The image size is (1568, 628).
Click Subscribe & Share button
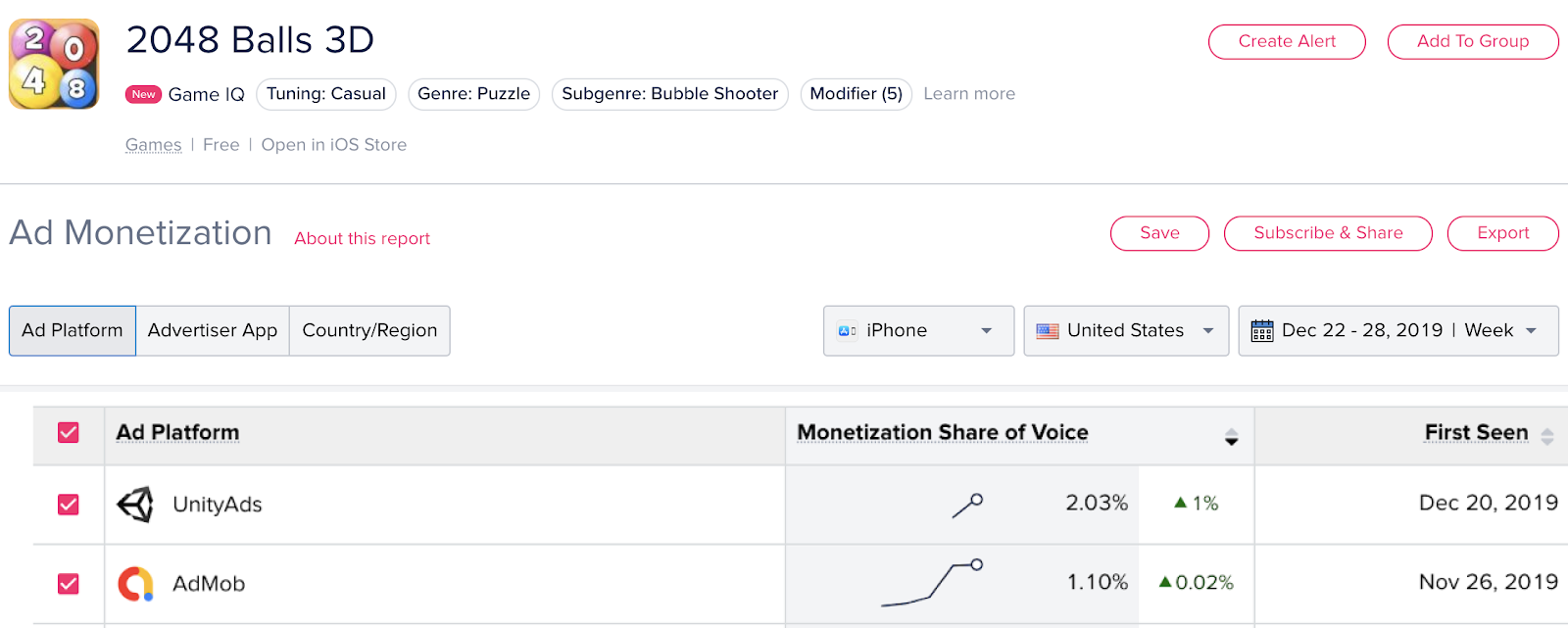pyautogui.click(x=1328, y=233)
